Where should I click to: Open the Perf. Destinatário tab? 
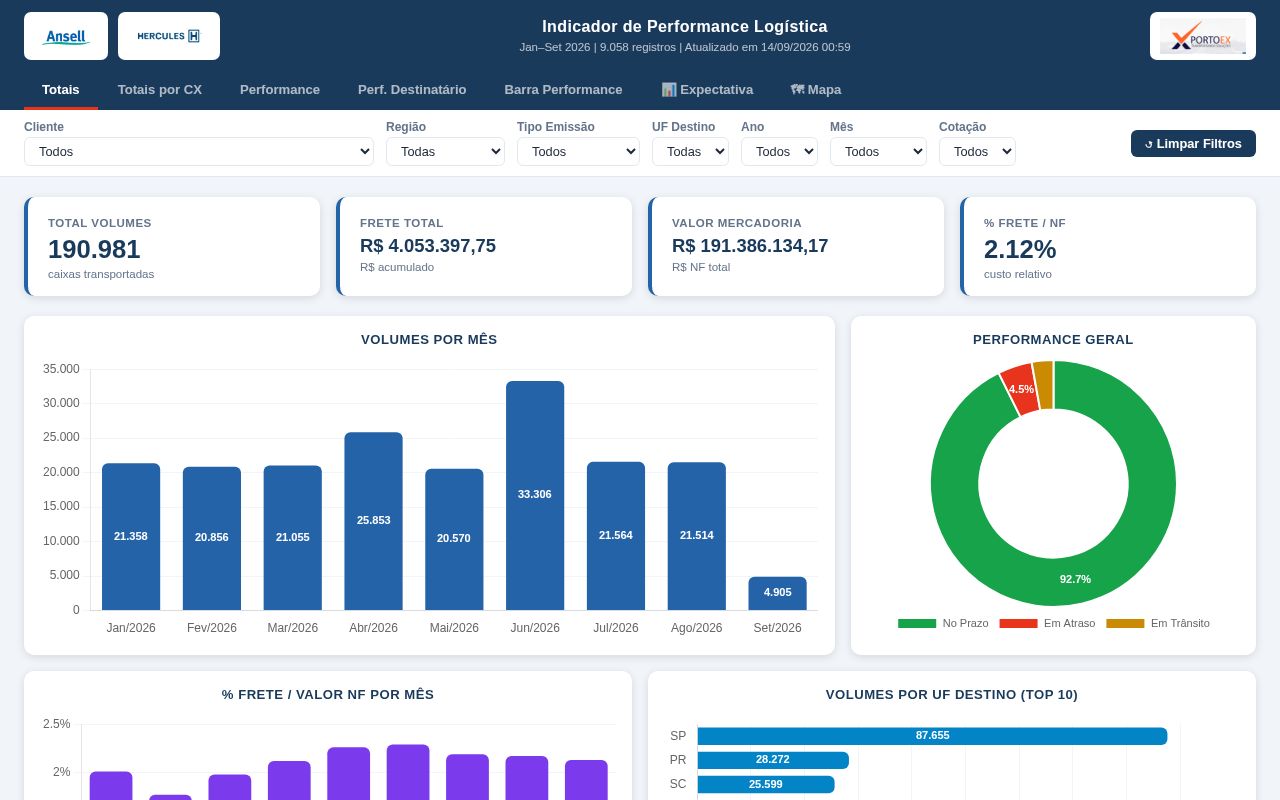[x=412, y=89]
